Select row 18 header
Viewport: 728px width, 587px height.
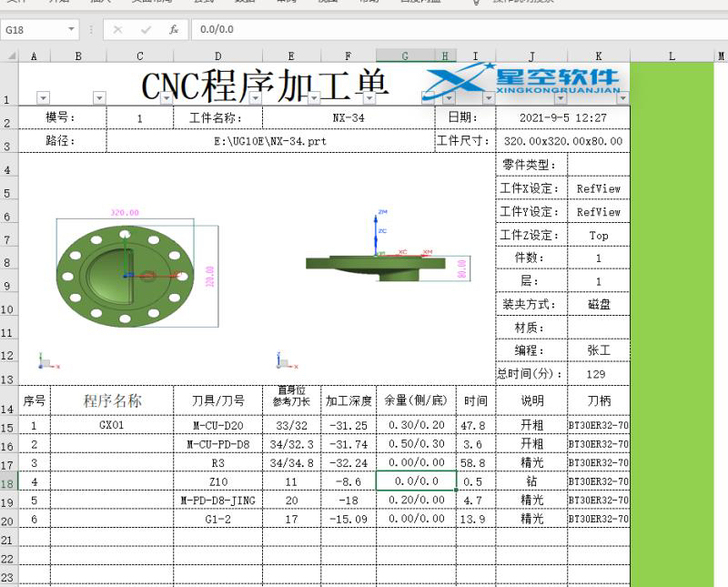coord(8,482)
